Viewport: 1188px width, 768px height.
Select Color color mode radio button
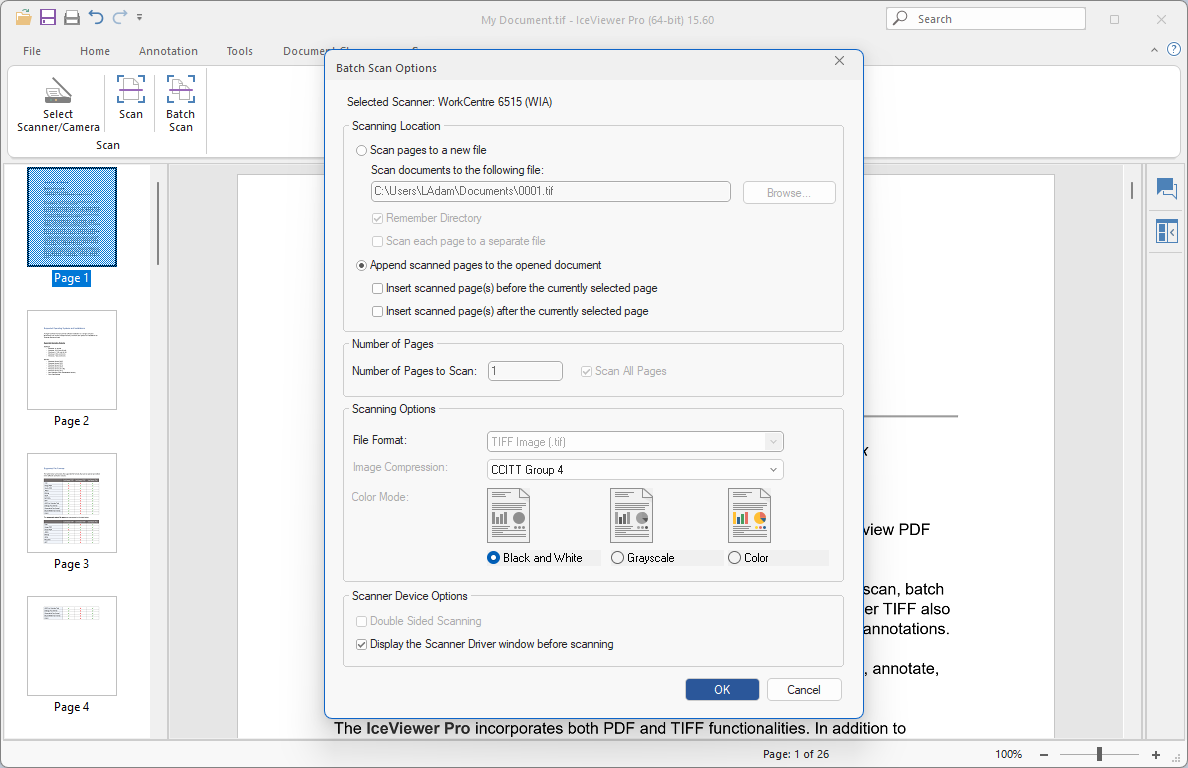pyautogui.click(x=734, y=557)
